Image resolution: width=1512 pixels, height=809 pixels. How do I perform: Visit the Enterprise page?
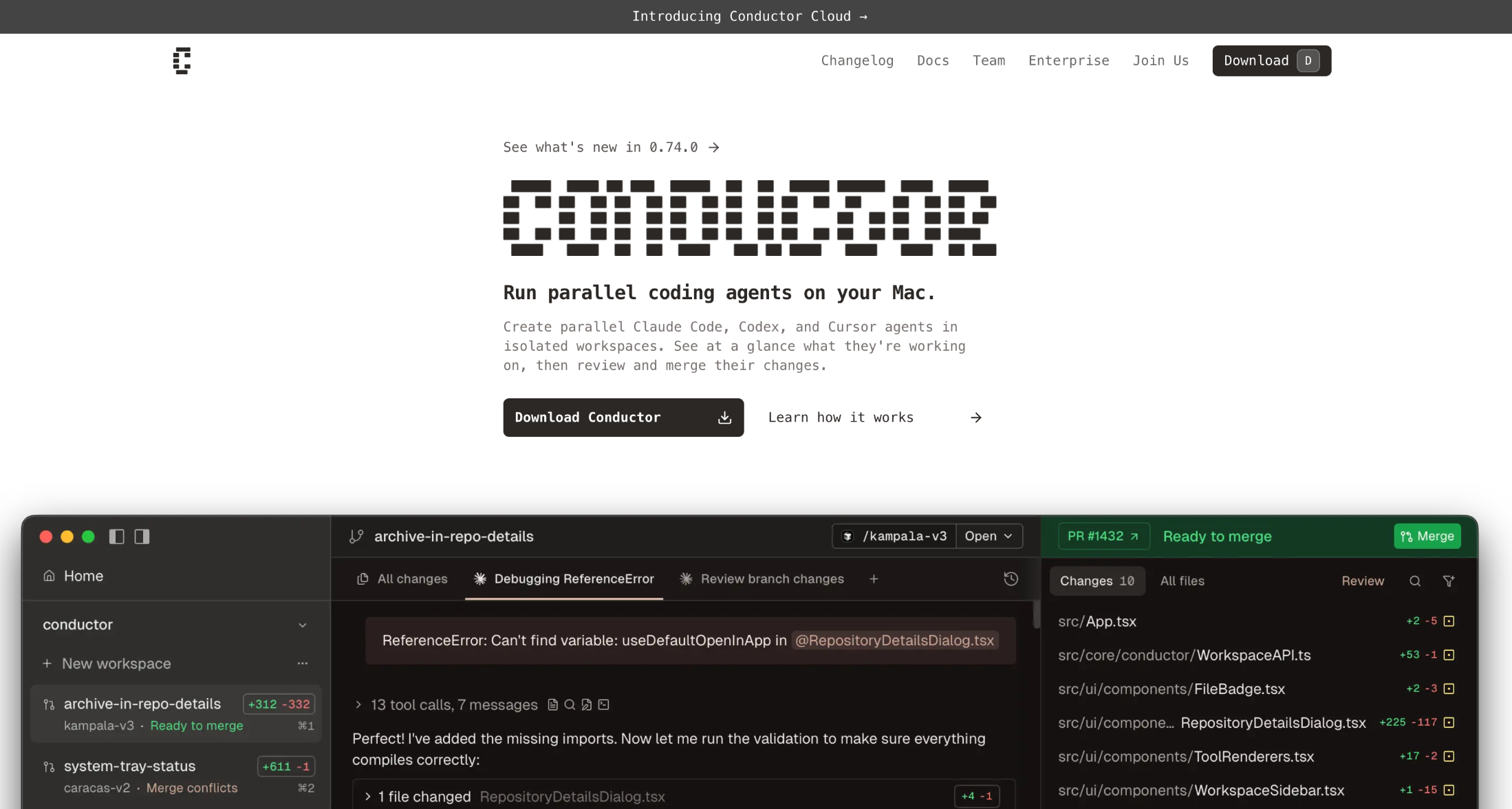[1068, 61]
